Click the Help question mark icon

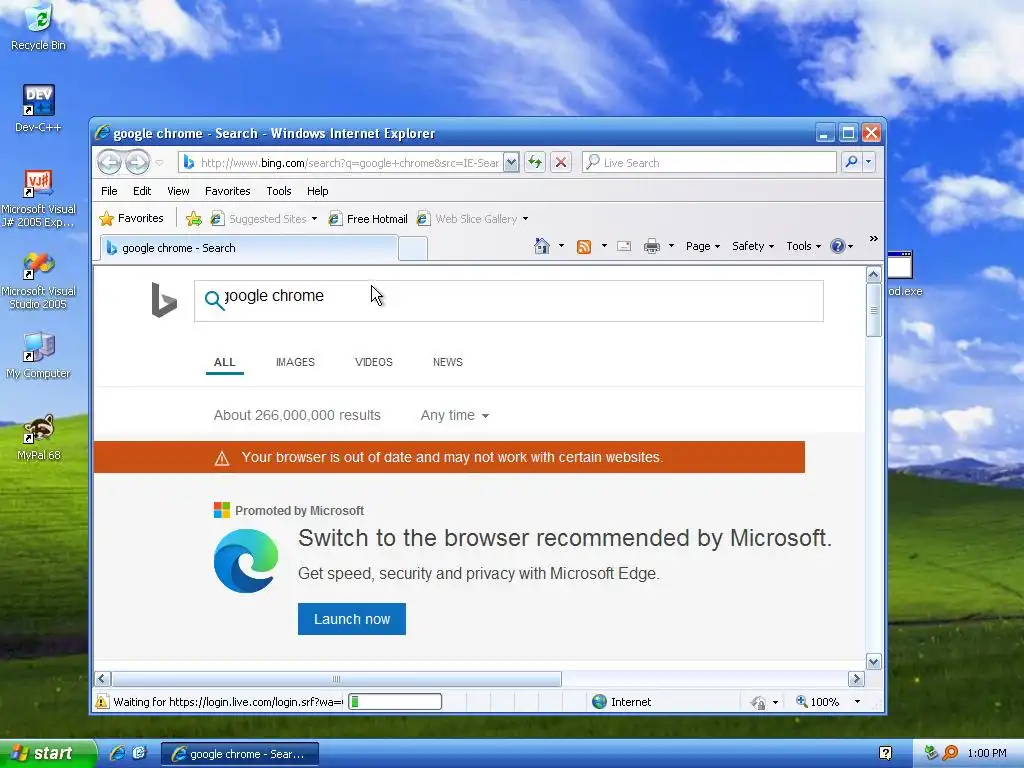pyautogui.click(x=837, y=246)
